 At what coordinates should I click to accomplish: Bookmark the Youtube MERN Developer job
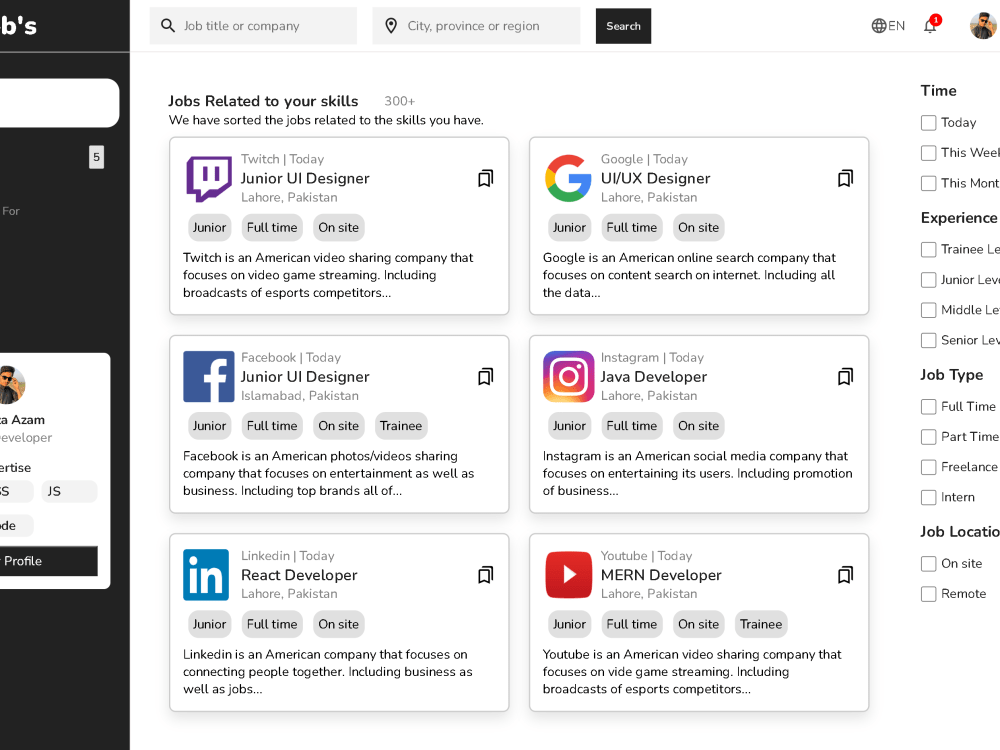pyautogui.click(x=845, y=575)
